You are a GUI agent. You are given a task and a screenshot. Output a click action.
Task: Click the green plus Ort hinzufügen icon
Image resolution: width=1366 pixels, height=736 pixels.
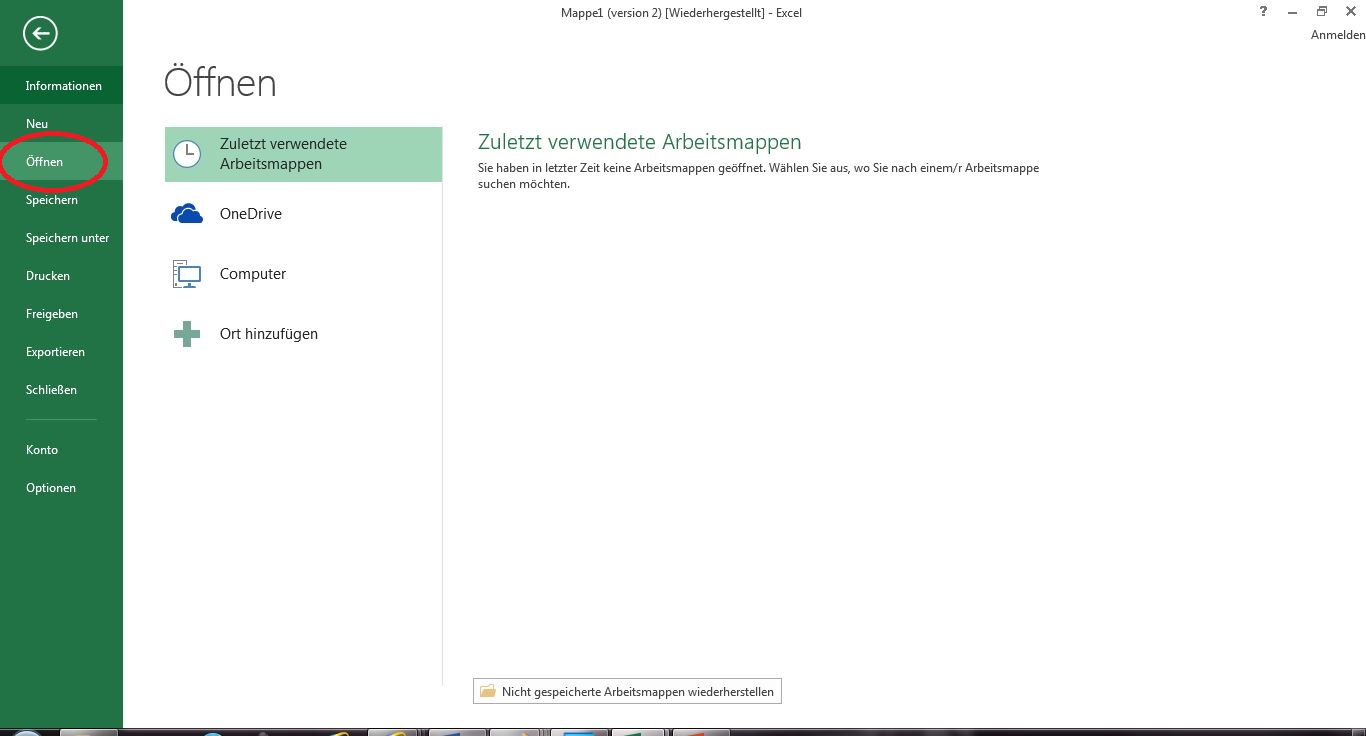(x=187, y=334)
